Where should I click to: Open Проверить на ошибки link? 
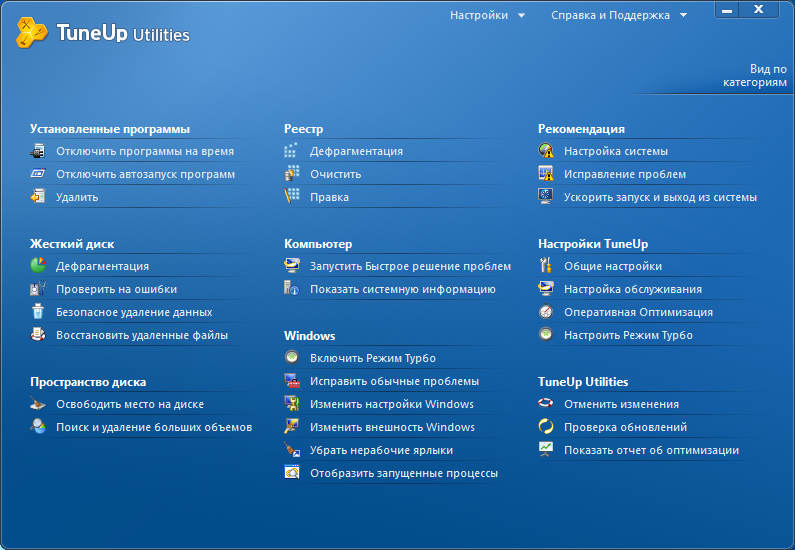click(x=117, y=289)
